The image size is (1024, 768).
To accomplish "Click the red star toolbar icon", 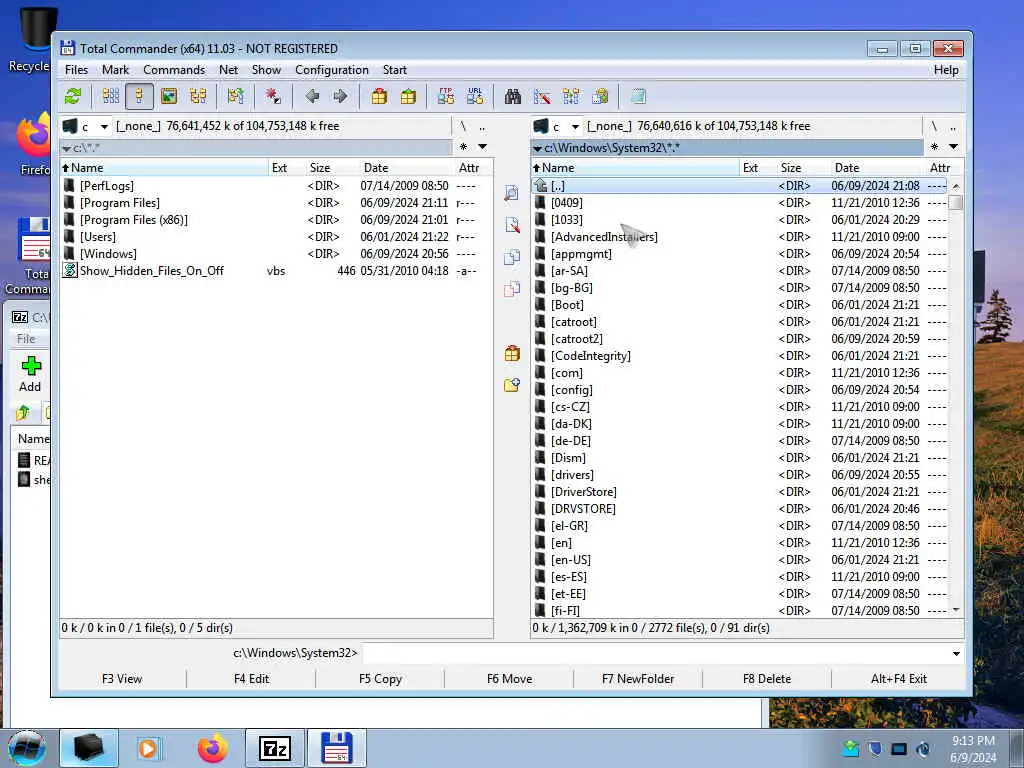I will [273, 97].
